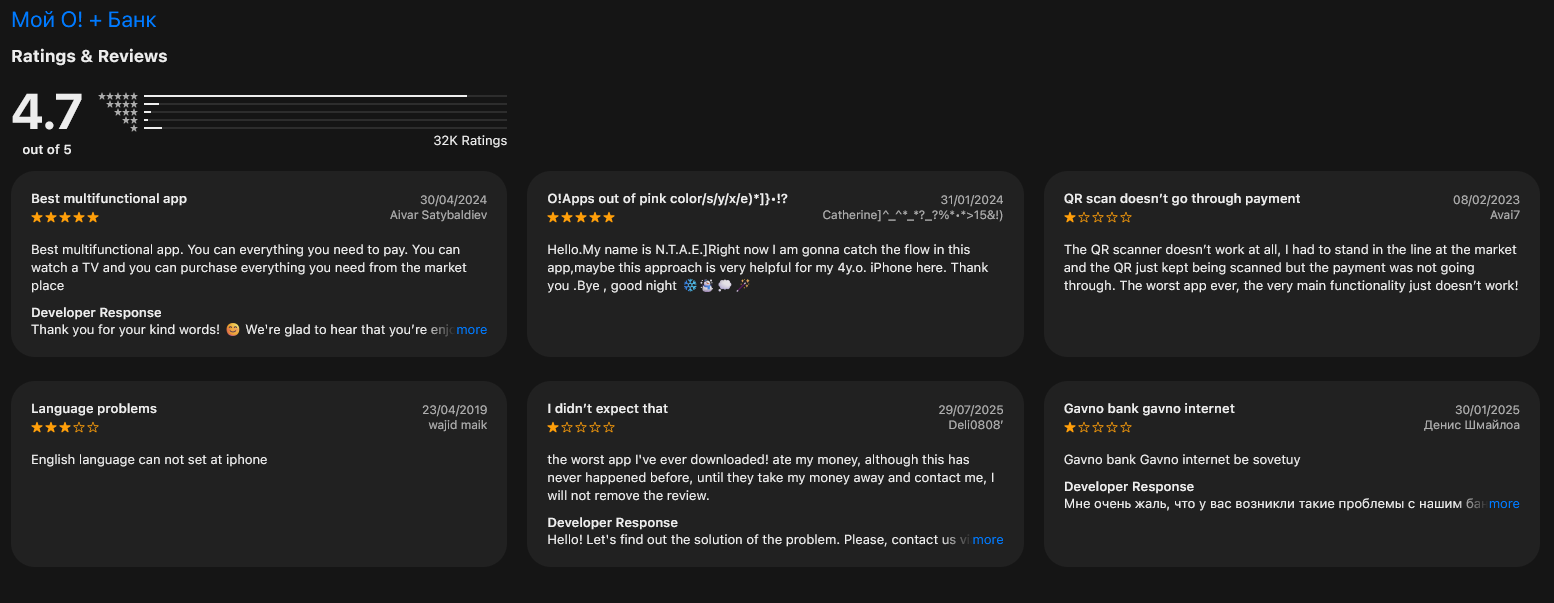Click the 32K Ratings count
The width and height of the screenshot is (1554, 603).
click(x=470, y=141)
